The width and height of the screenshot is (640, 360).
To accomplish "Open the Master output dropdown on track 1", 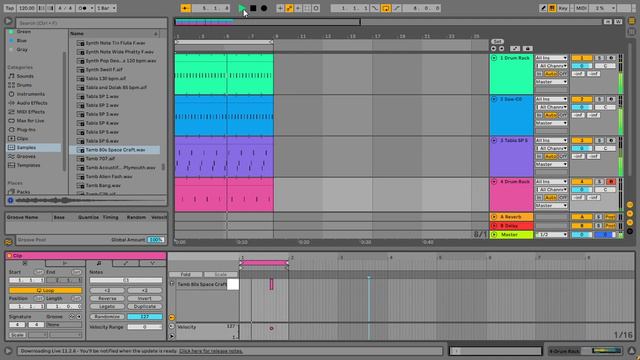I will [x=551, y=82].
